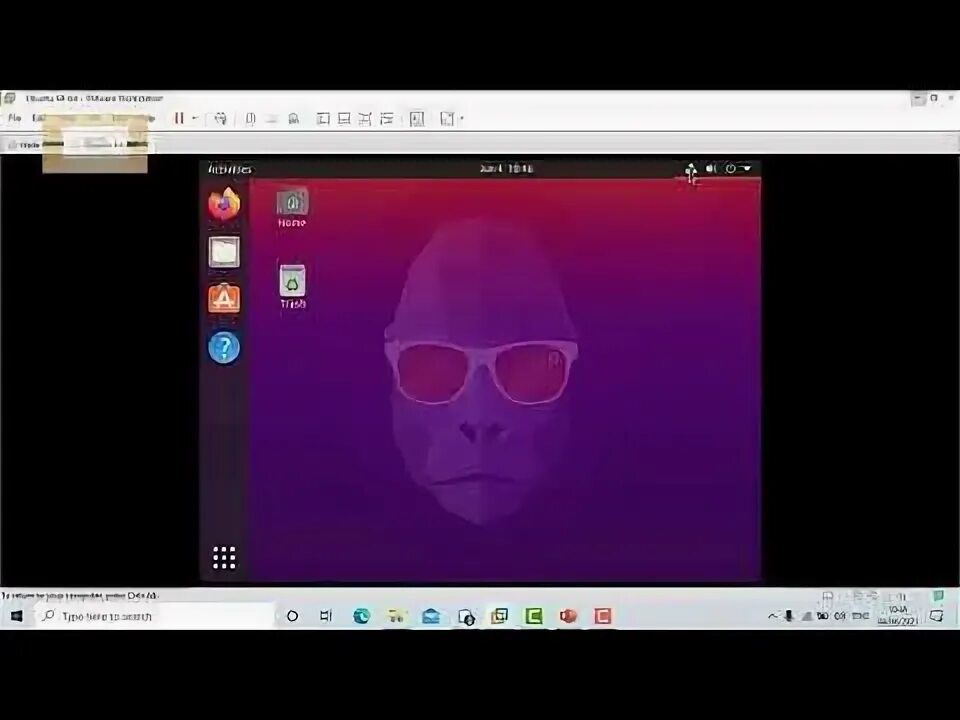Expand the stretch guest dropdown arrow

tap(462, 119)
